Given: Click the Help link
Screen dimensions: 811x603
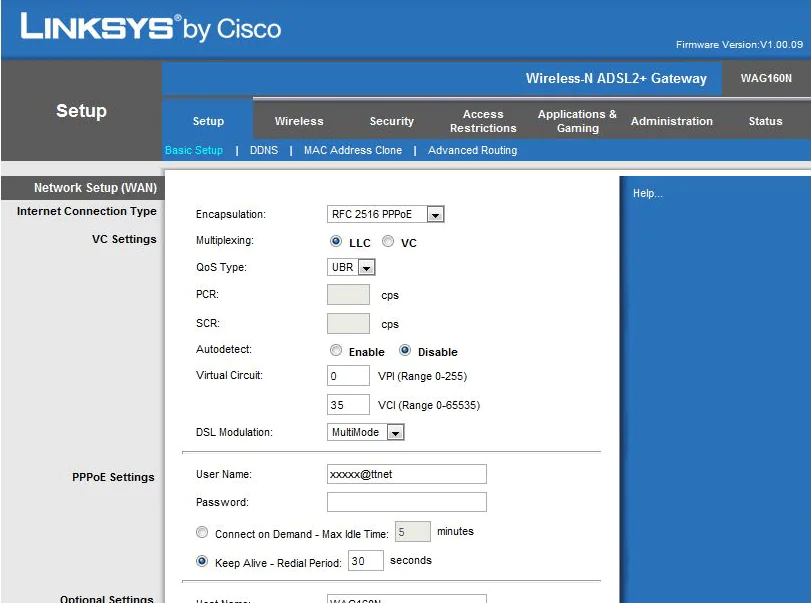Looking at the screenshot, I should click(647, 193).
